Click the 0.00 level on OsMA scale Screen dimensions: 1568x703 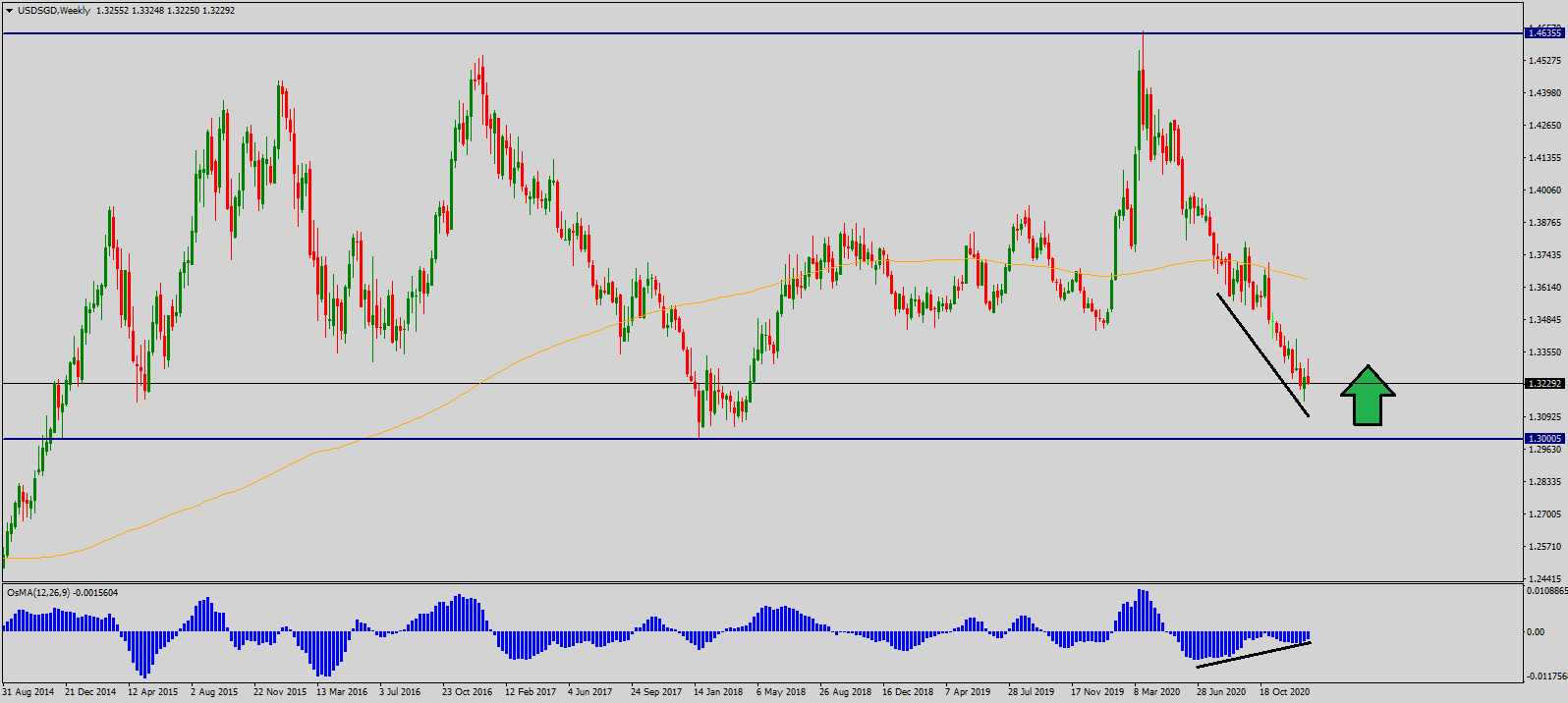(1535, 632)
